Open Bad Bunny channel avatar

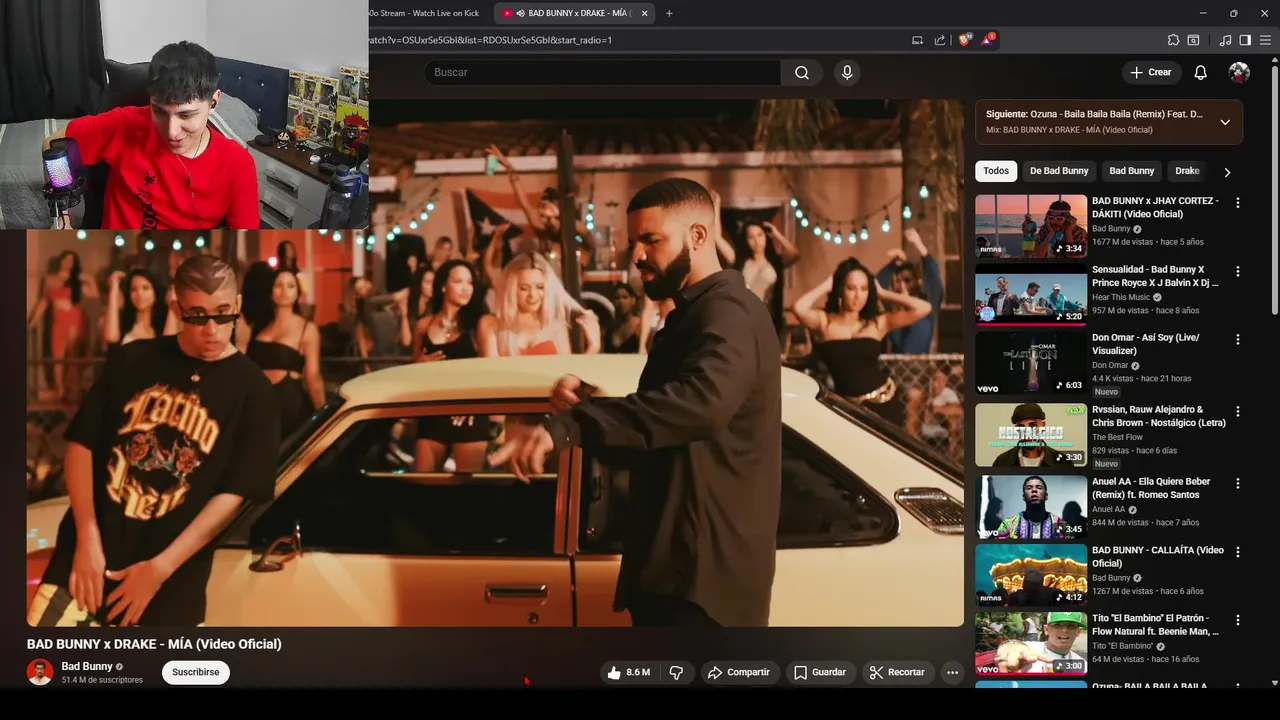tap(40, 672)
